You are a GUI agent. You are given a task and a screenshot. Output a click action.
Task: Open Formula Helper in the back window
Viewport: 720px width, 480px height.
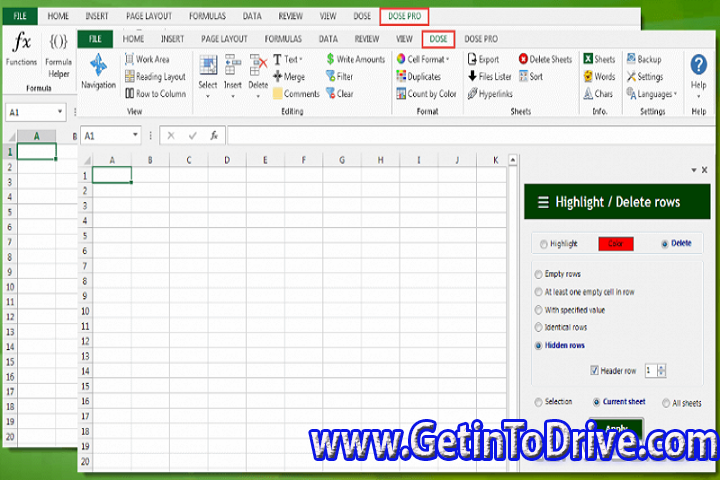click(x=58, y=55)
